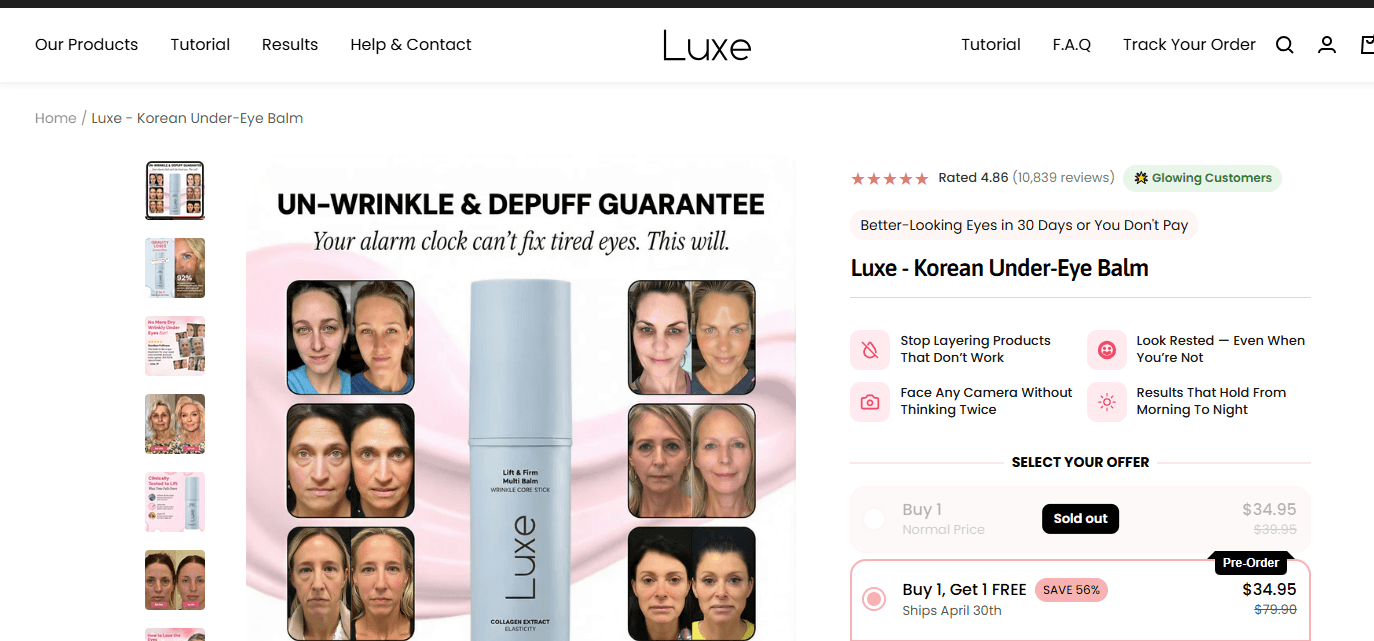1374x641 pixels.
Task: Select the two blonde women thumbnail
Action: point(175,424)
